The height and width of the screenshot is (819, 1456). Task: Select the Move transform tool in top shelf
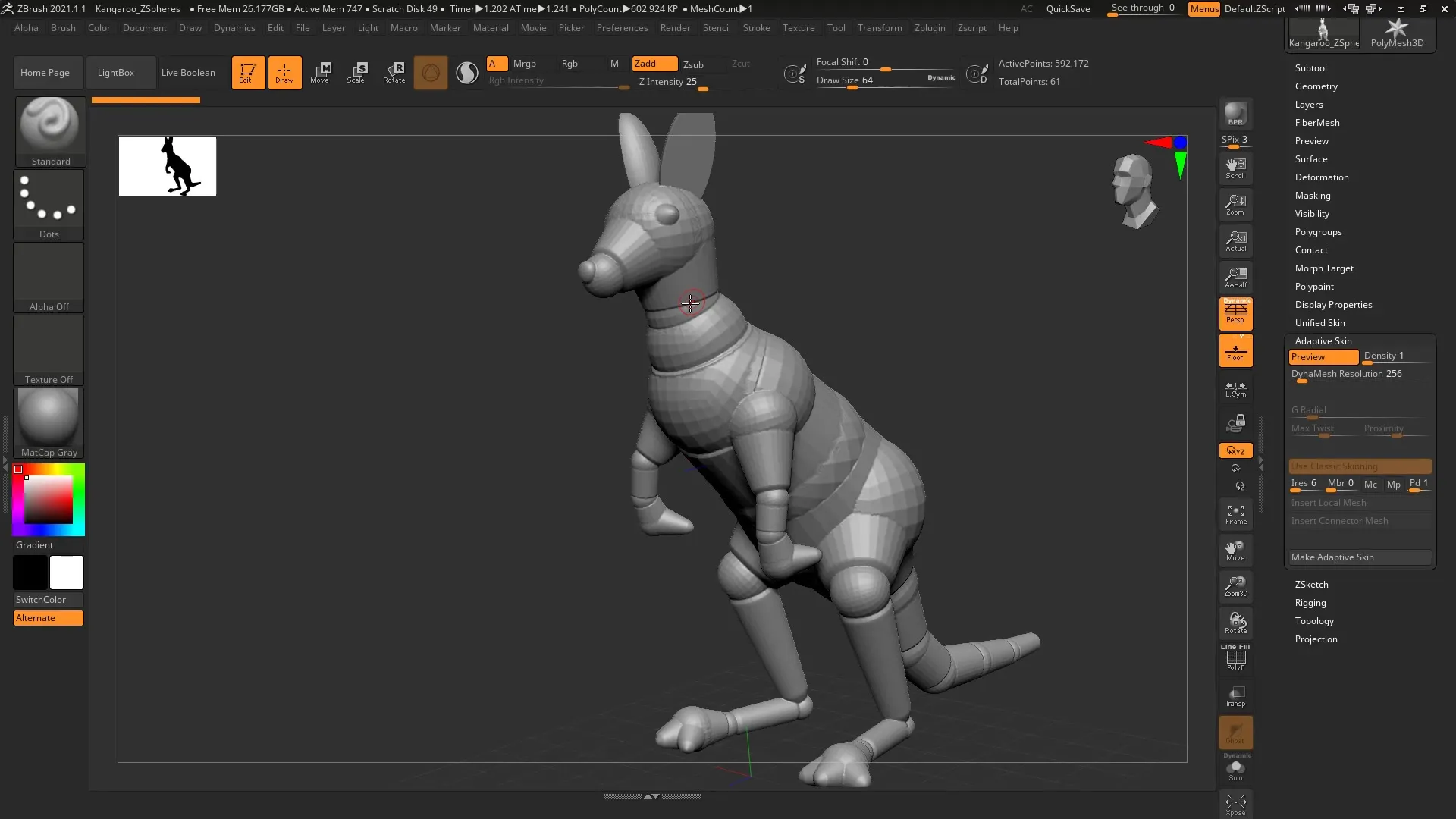pos(320,73)
